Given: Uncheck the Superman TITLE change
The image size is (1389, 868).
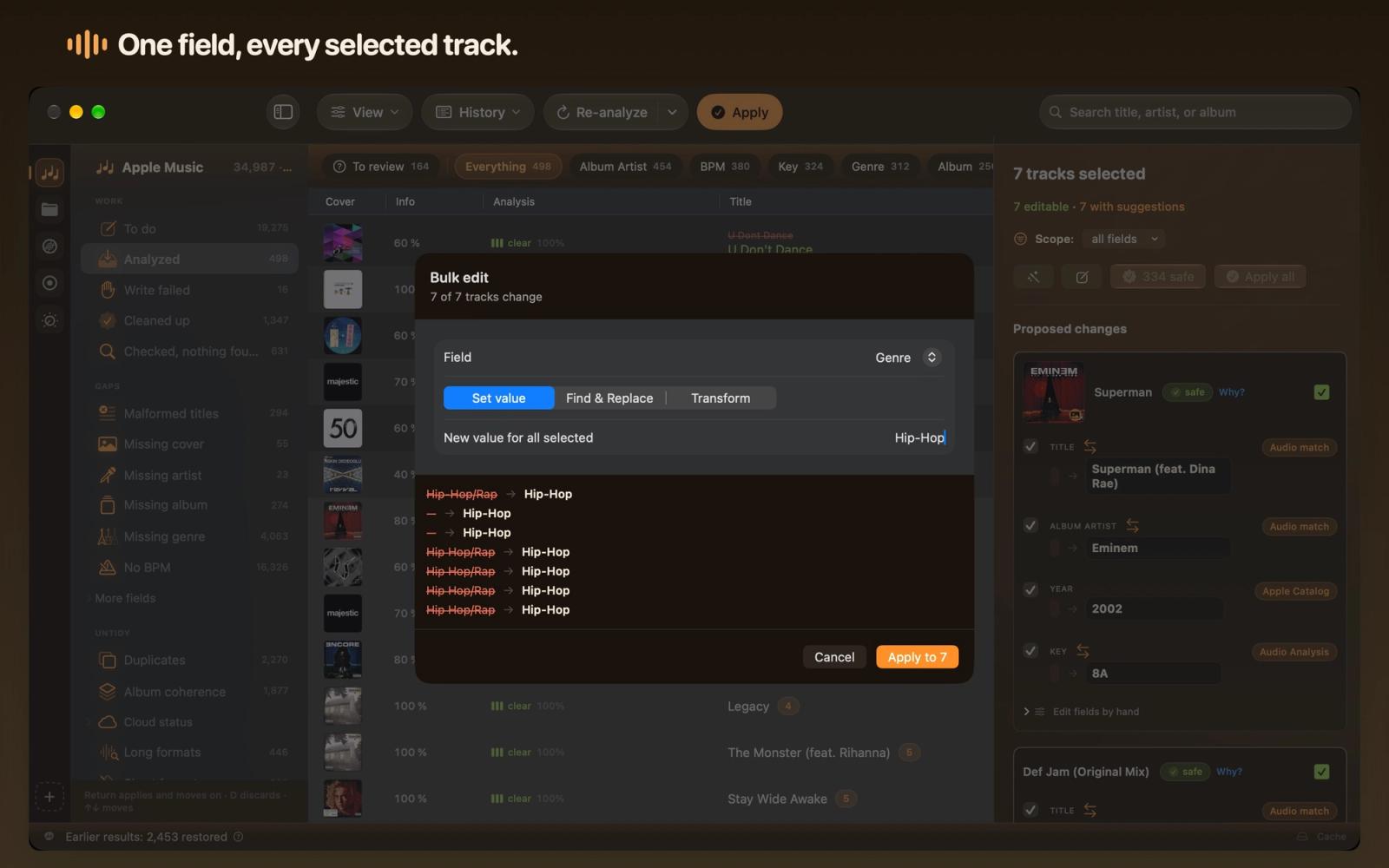Looking at the screenshot, I should [1030, 446].
